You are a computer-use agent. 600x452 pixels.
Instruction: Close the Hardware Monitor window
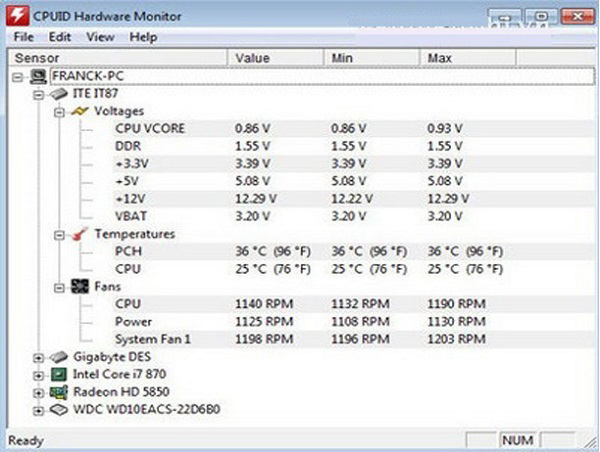(577, 16)
